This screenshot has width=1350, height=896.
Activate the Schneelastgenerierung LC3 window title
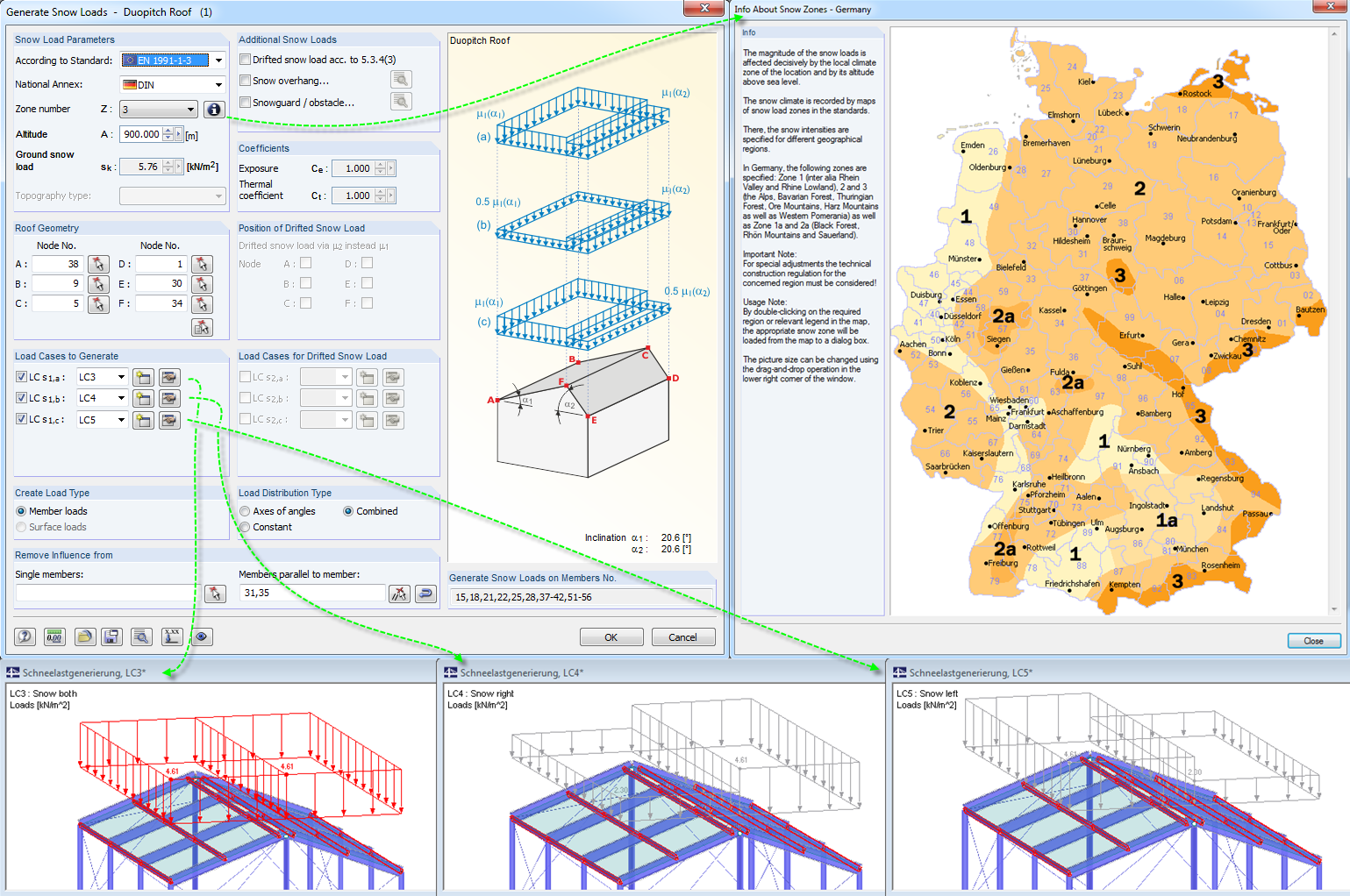84,672
